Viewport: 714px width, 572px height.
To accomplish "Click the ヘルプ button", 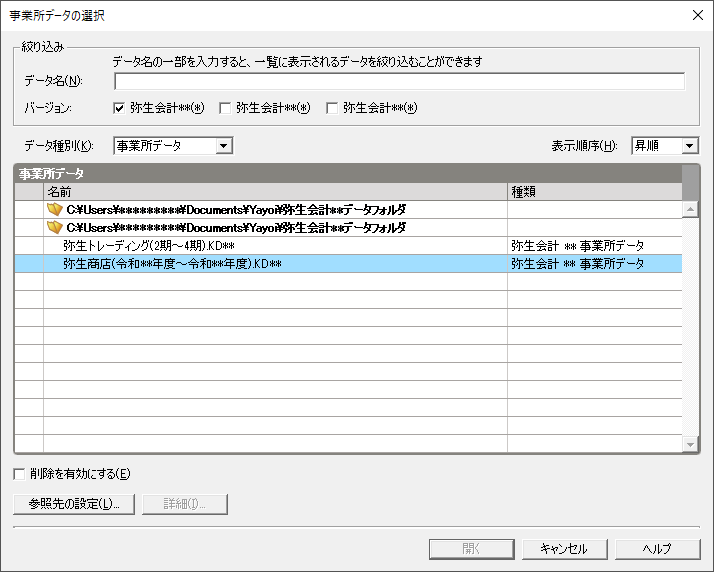I will click(x=658, y=549).
